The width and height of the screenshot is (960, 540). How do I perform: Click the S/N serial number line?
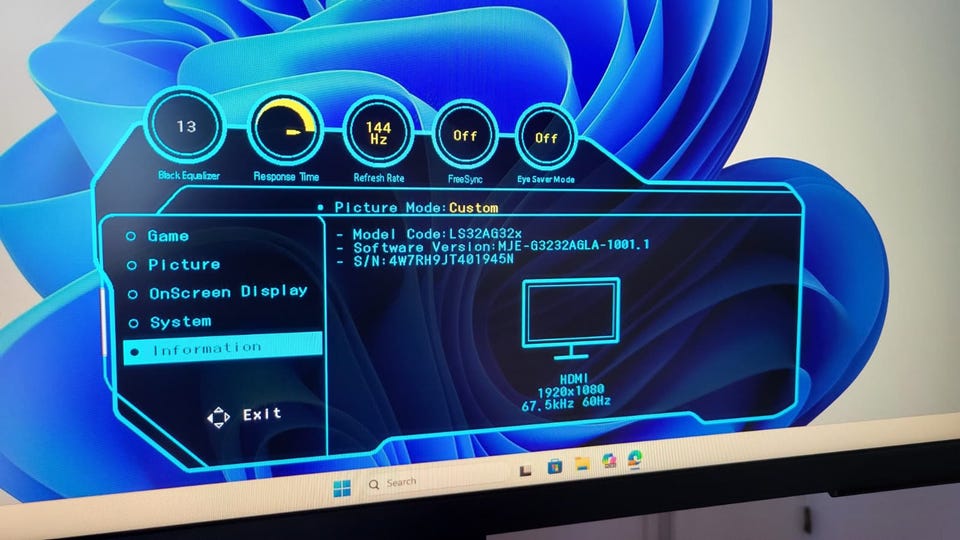(426, 260)
